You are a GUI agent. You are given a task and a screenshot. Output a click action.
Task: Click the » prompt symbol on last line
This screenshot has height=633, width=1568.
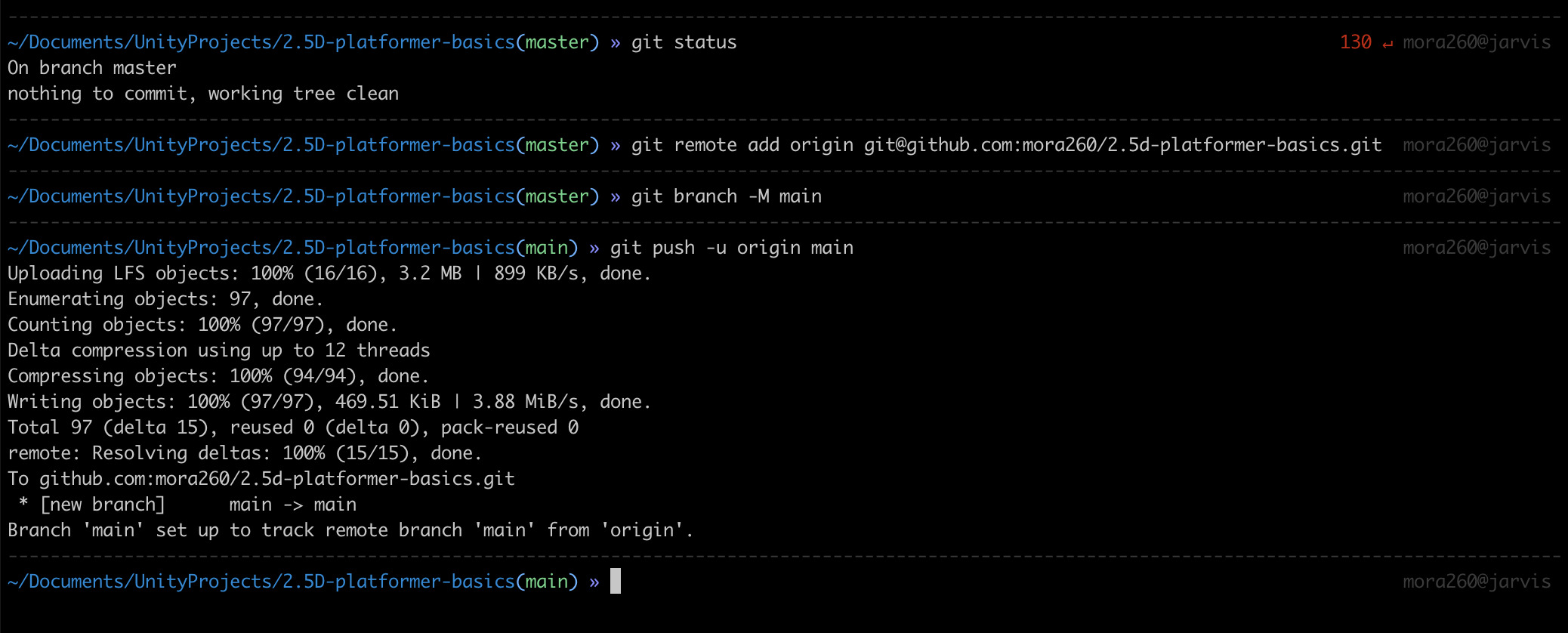(594, 582)
